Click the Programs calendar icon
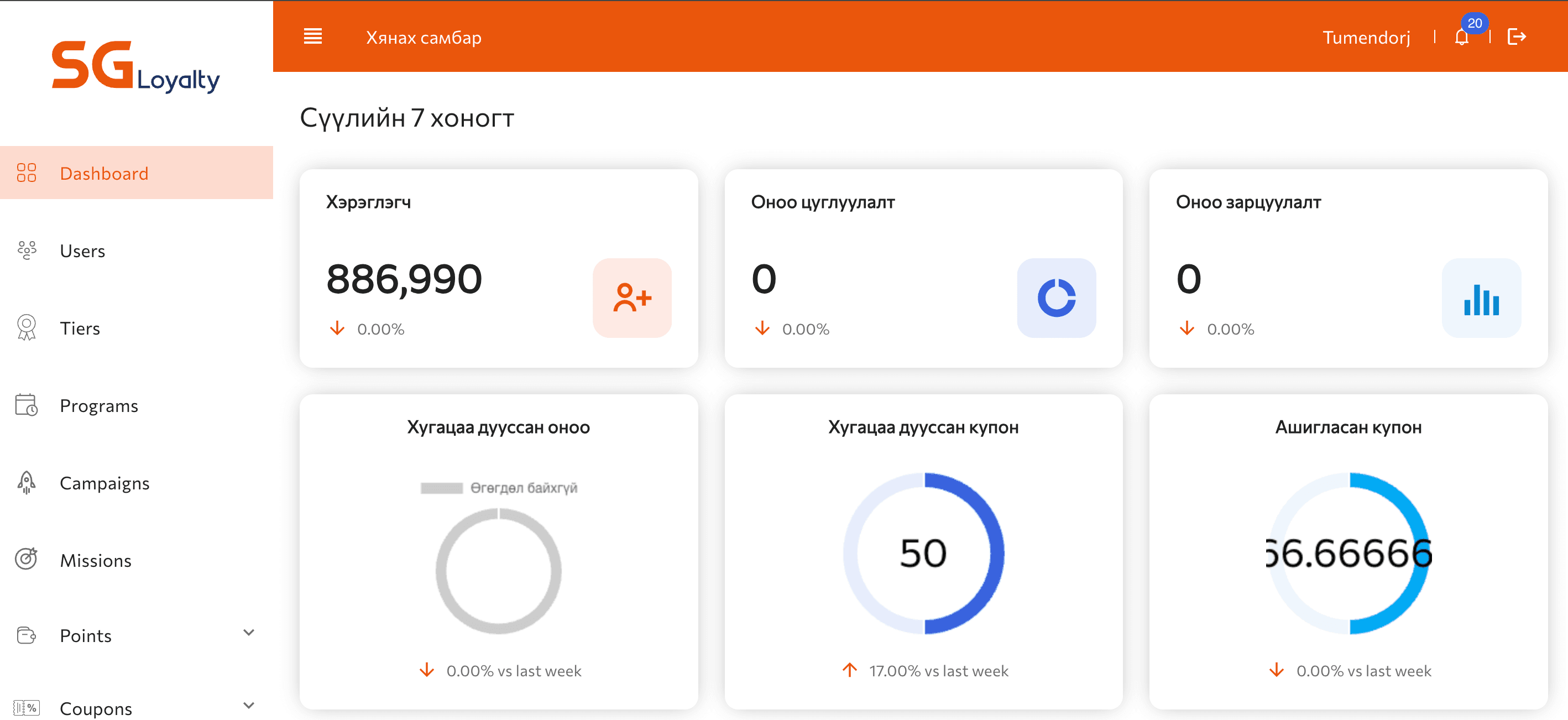The height and width of the screenshot is (720, 1568). click(x=26, y=405)
